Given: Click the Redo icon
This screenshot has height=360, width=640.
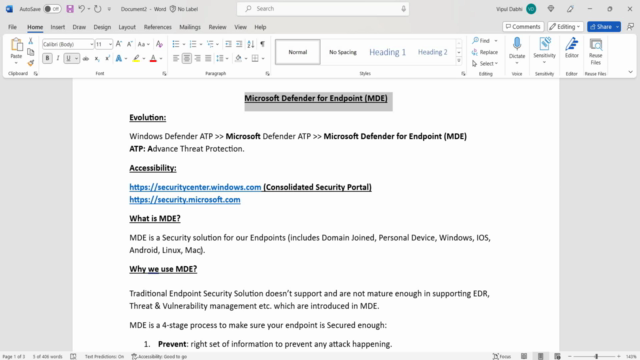Looking at the screenshot, I should pyautogui.click(x=98, y=9).
